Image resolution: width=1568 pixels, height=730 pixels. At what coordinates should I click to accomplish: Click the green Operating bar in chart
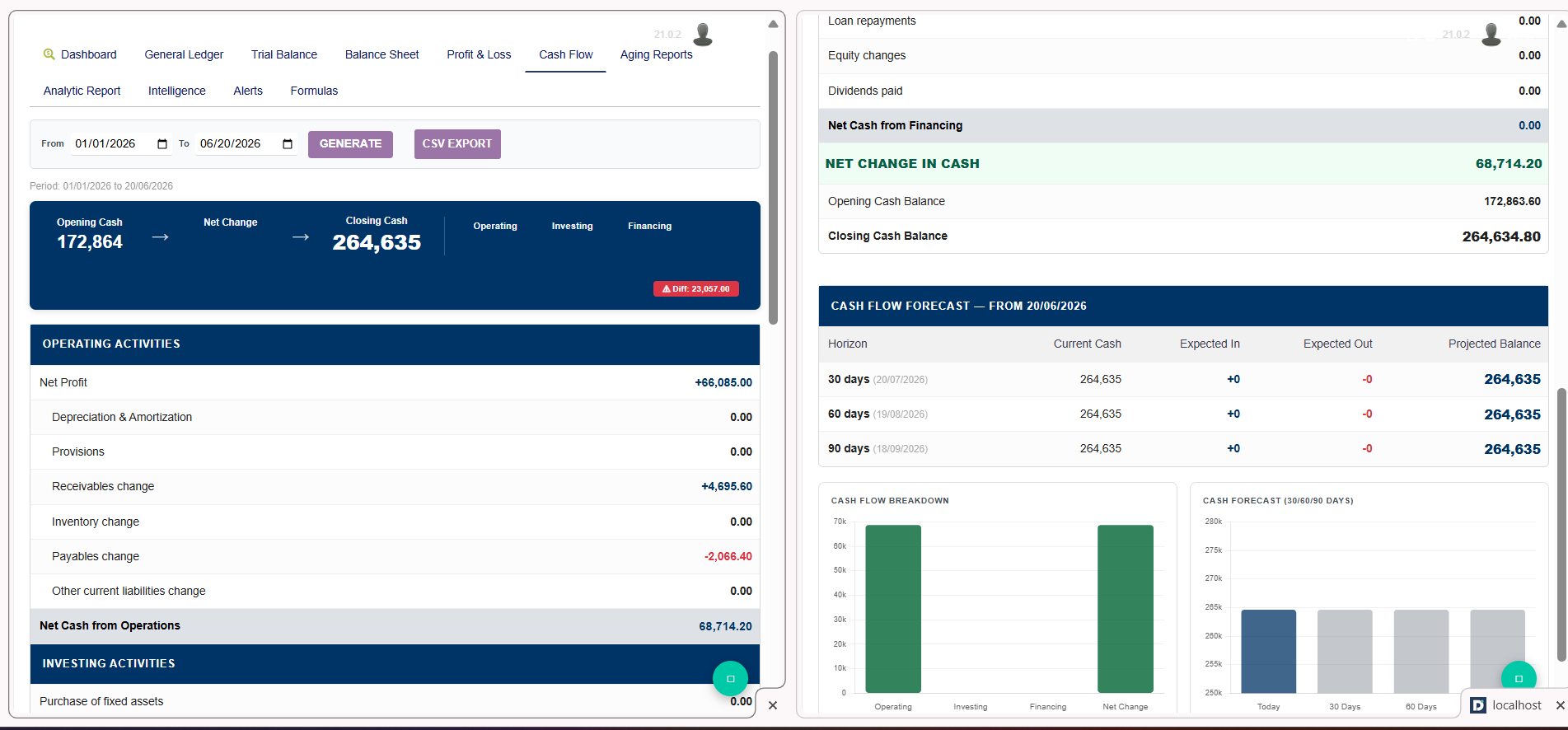[x=893, y=609]
